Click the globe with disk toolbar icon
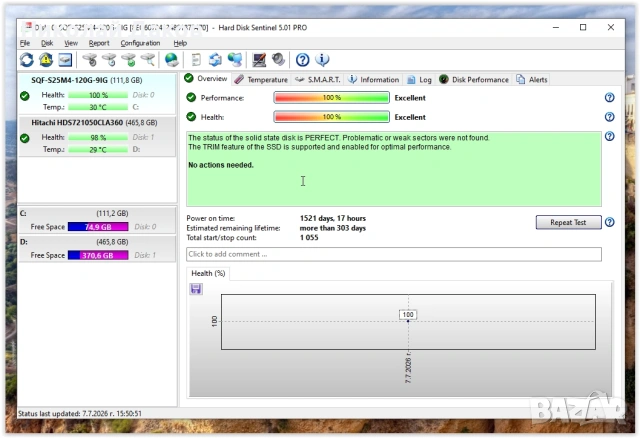 (x=172, y=60)
